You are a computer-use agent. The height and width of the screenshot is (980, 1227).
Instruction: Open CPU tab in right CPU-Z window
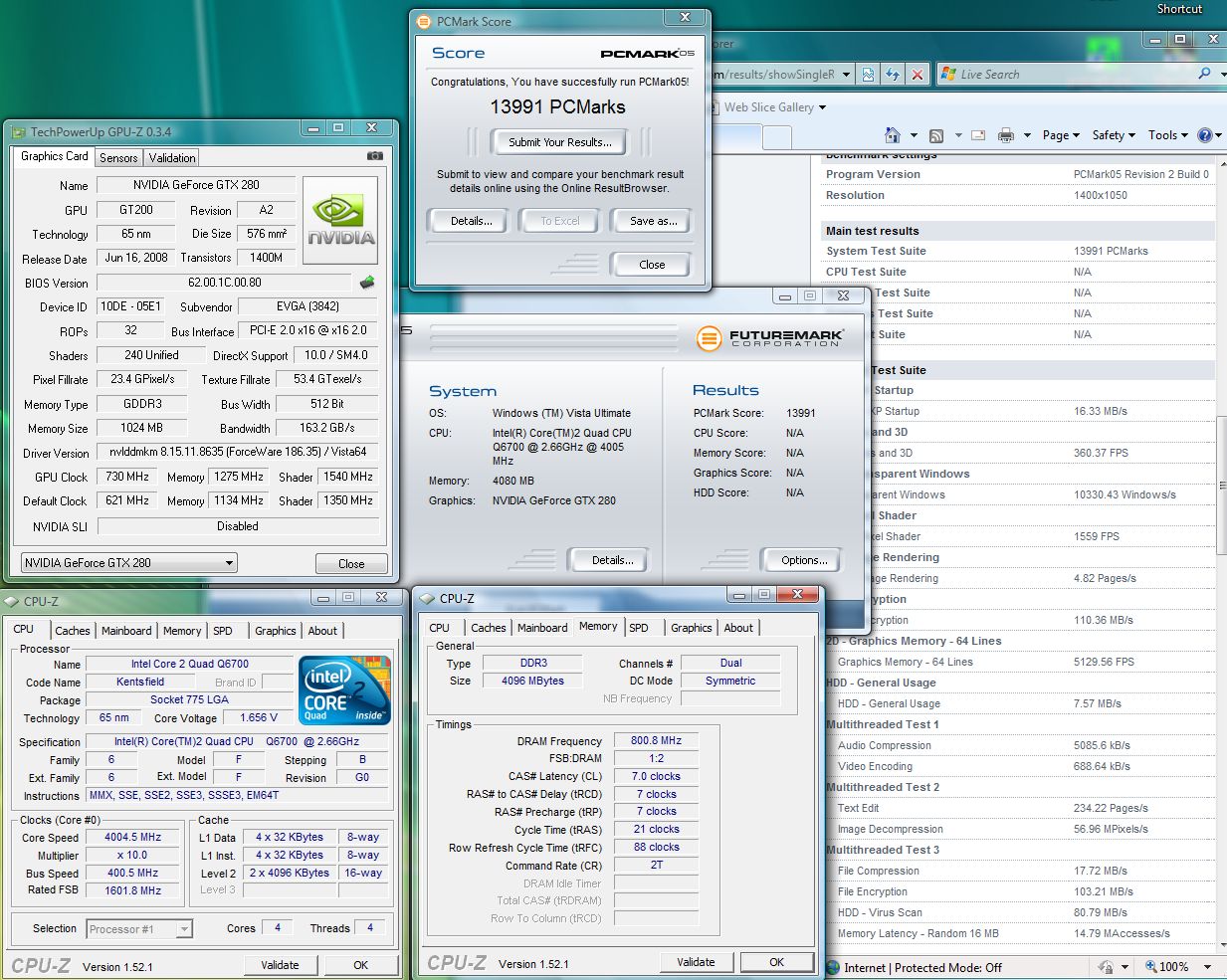point(440,628)
